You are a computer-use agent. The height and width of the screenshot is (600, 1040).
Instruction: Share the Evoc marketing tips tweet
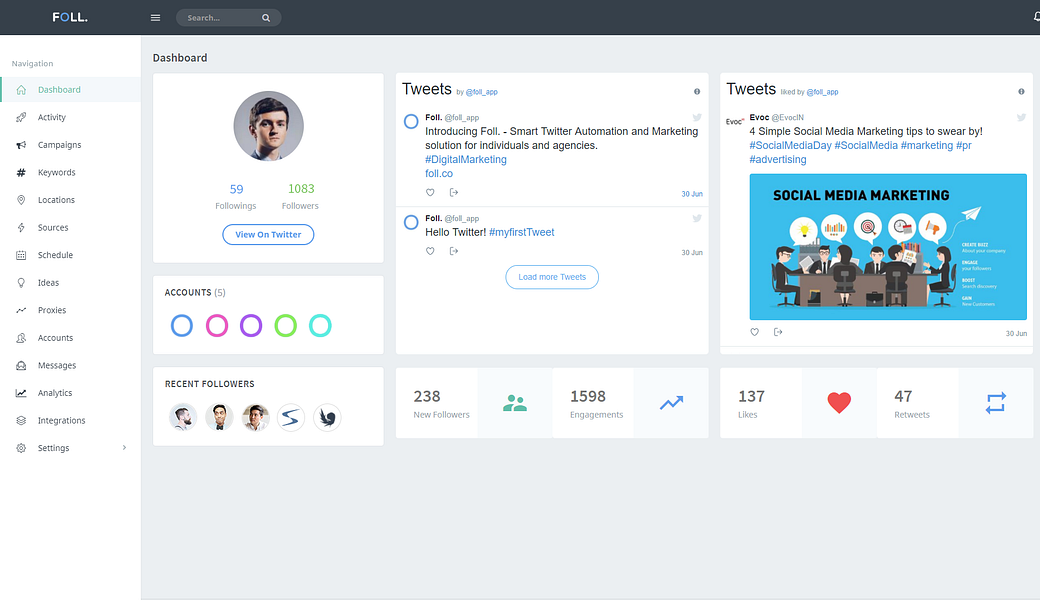click(778, 332)
